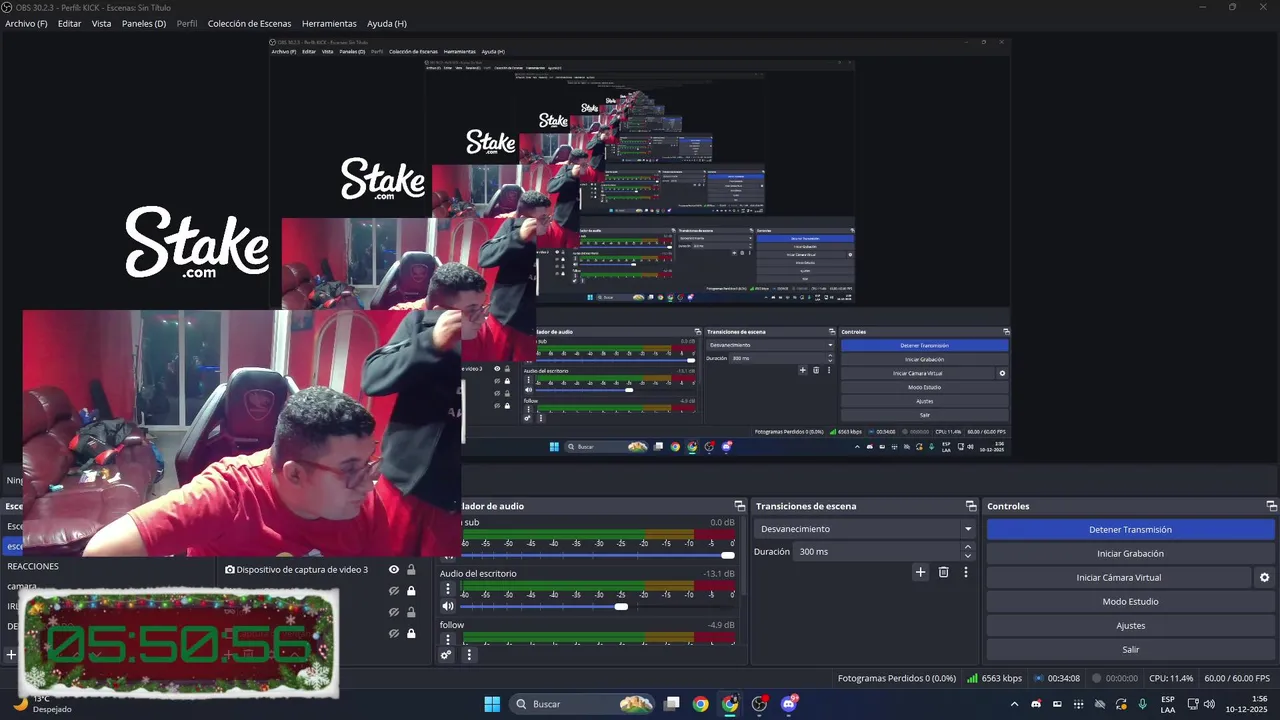
Task: Unlock the source directly below Dispositivo de captura
Action: coord(411,591)
